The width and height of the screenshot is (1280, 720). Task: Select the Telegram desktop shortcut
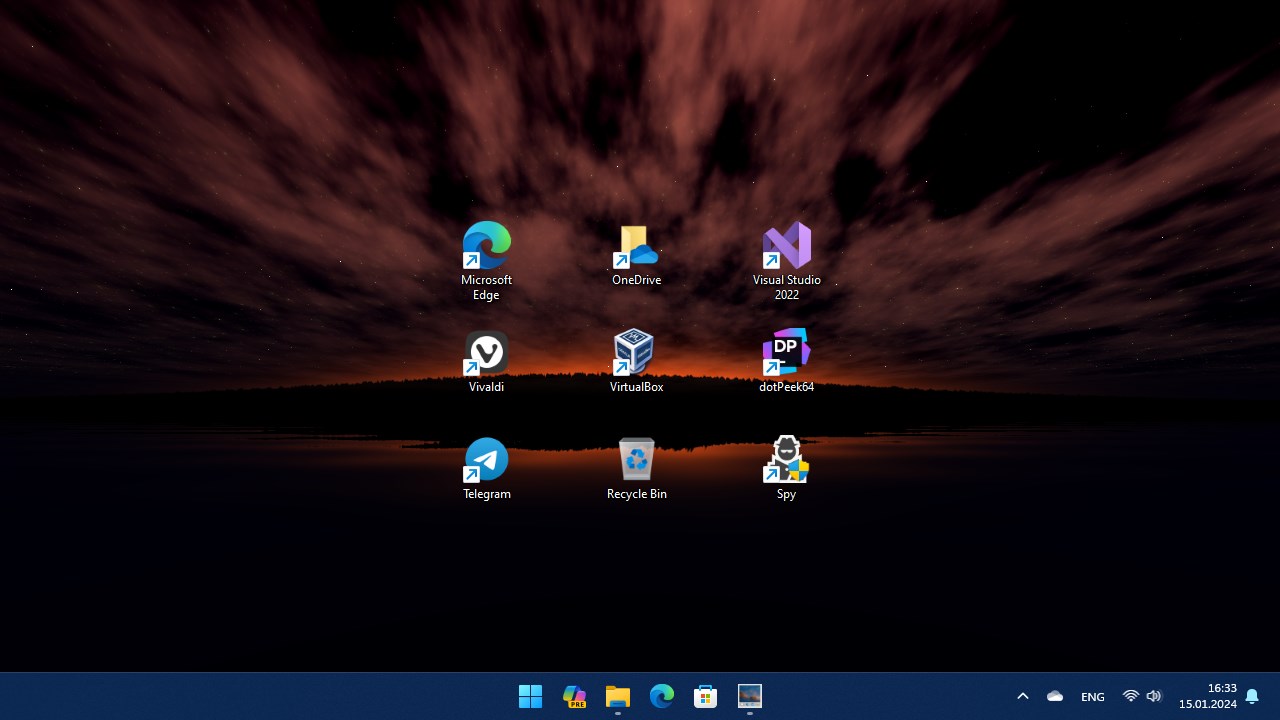[487, 468]
